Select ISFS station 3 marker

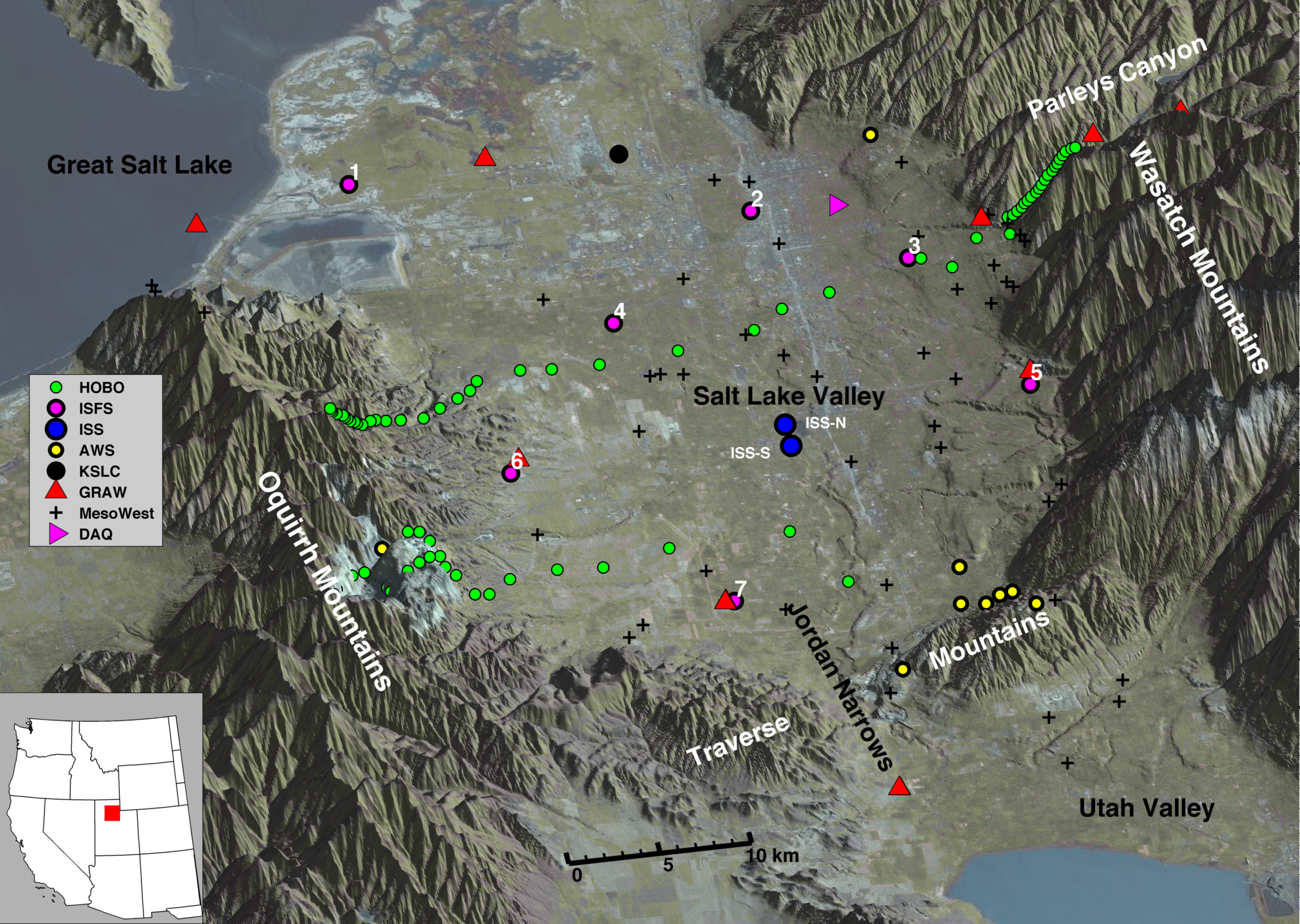[x=908, y=258]
